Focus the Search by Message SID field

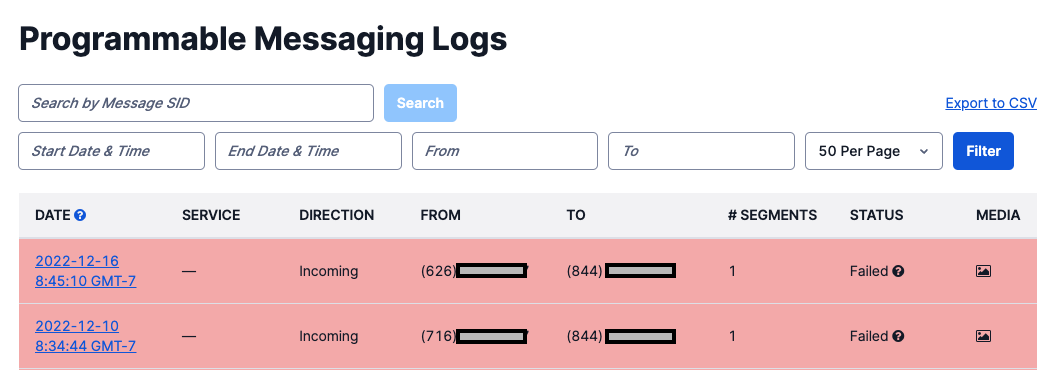(196, 103)
